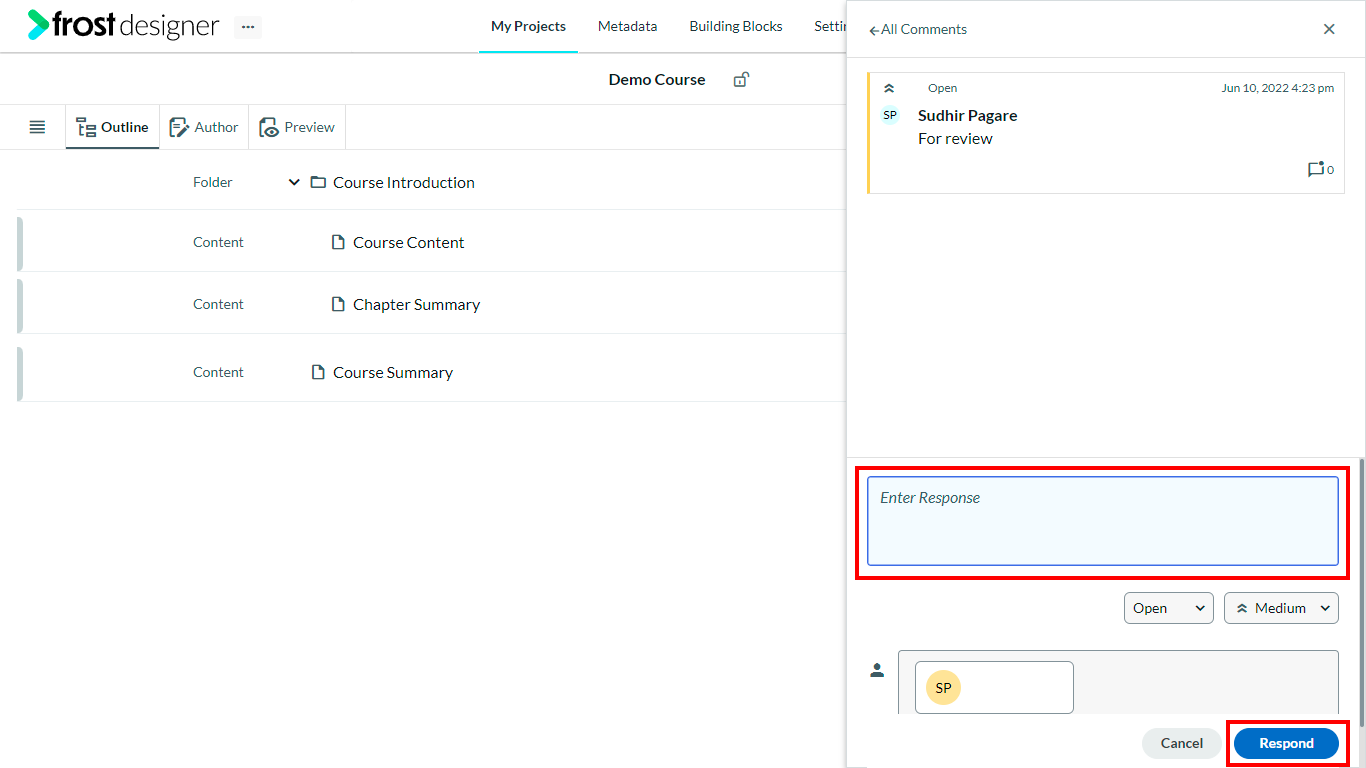
Task: Switch to the Author view
Action: (204, 127)
